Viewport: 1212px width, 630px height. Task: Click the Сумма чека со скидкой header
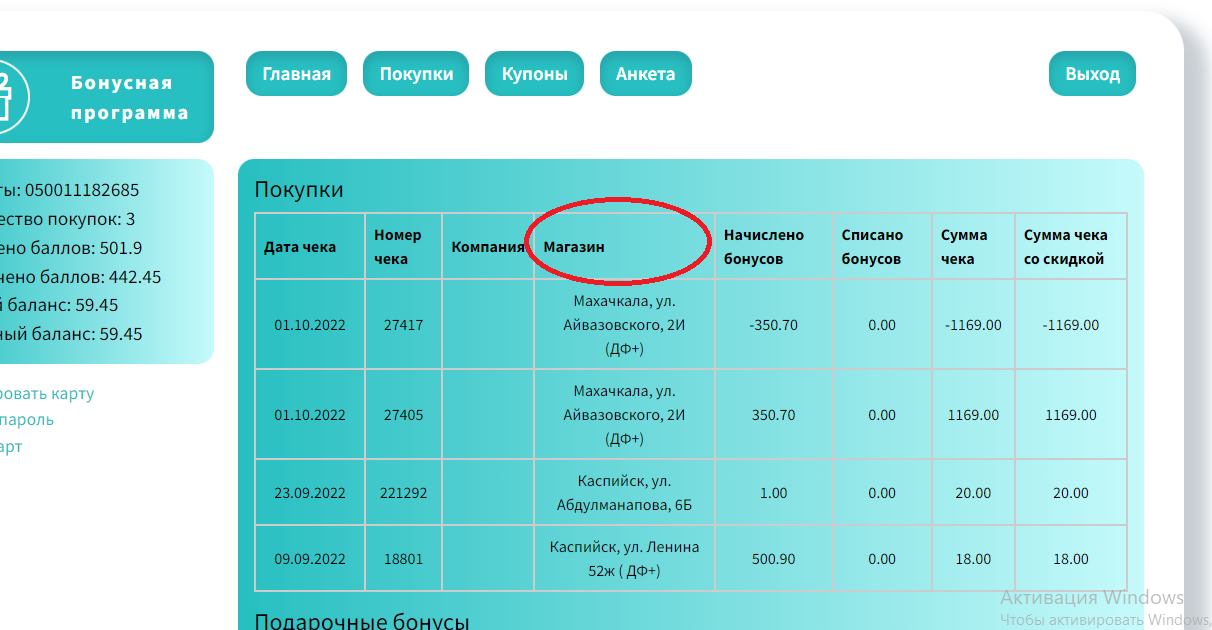click(x=1066, y=247)
